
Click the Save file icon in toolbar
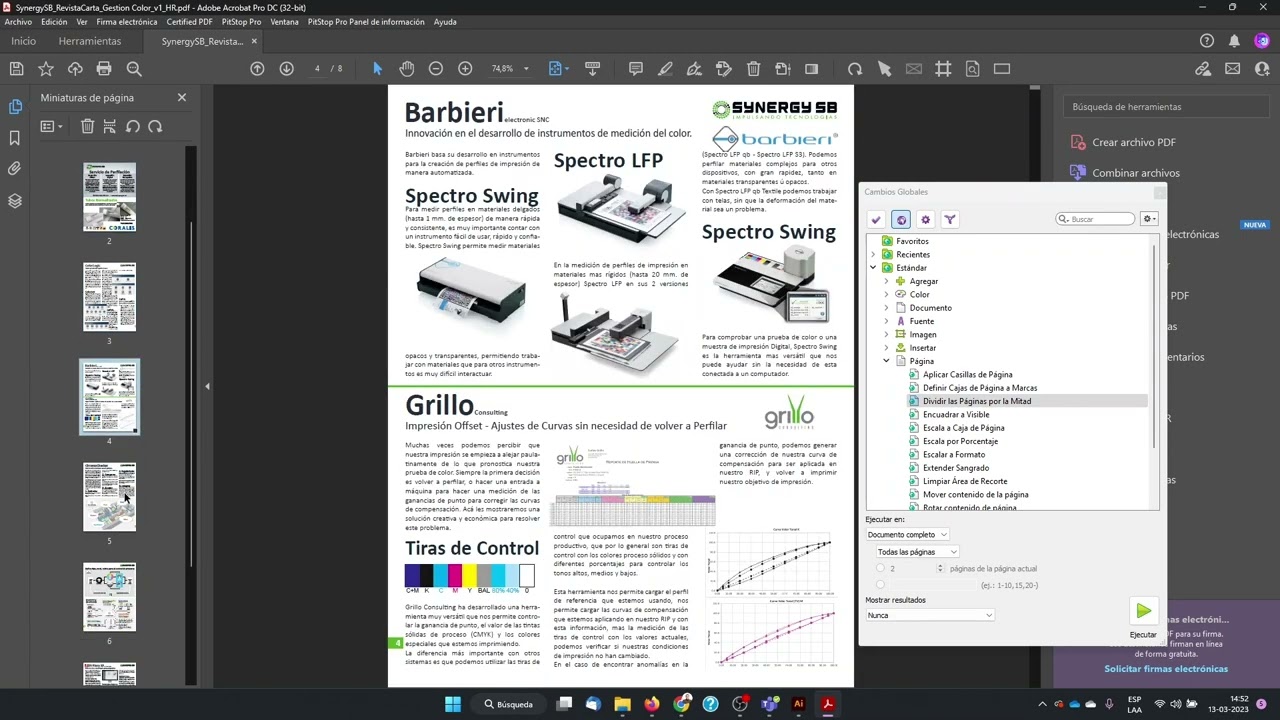[16, 69]
